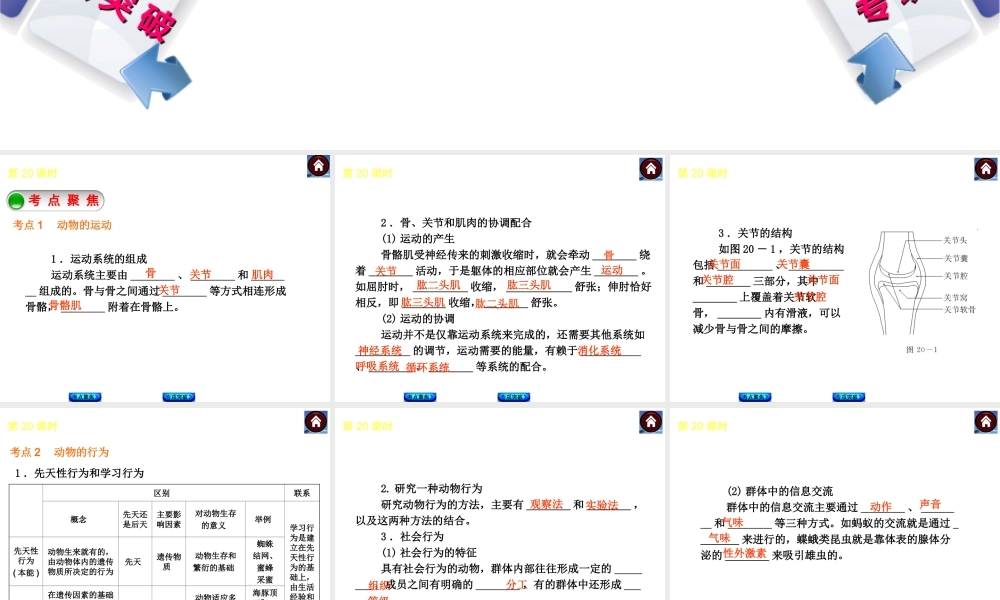Viewport: 1000px width, 600px height.
Task: Click the red answer 动作
Action: click(x=881, y=507)
